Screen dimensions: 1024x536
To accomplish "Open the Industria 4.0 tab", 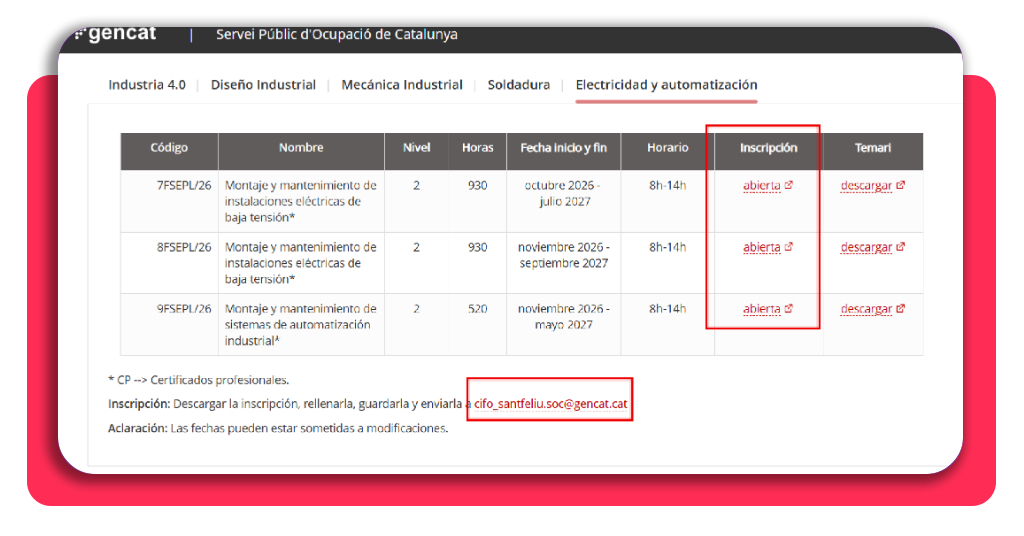I will point(147,85).
